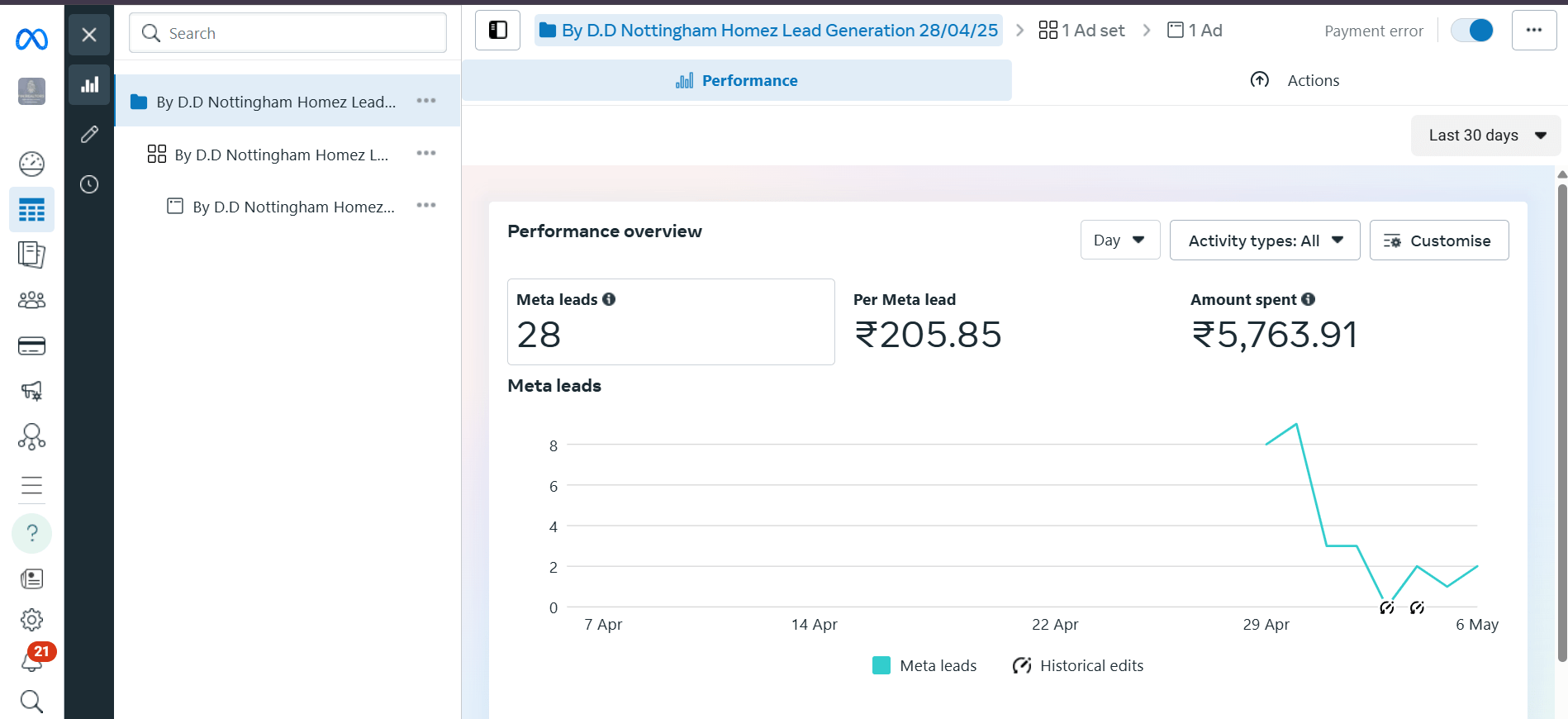1568x719 pixels.
Task: Open the Day breakdown dropdown
Action: click(1120, 240)
